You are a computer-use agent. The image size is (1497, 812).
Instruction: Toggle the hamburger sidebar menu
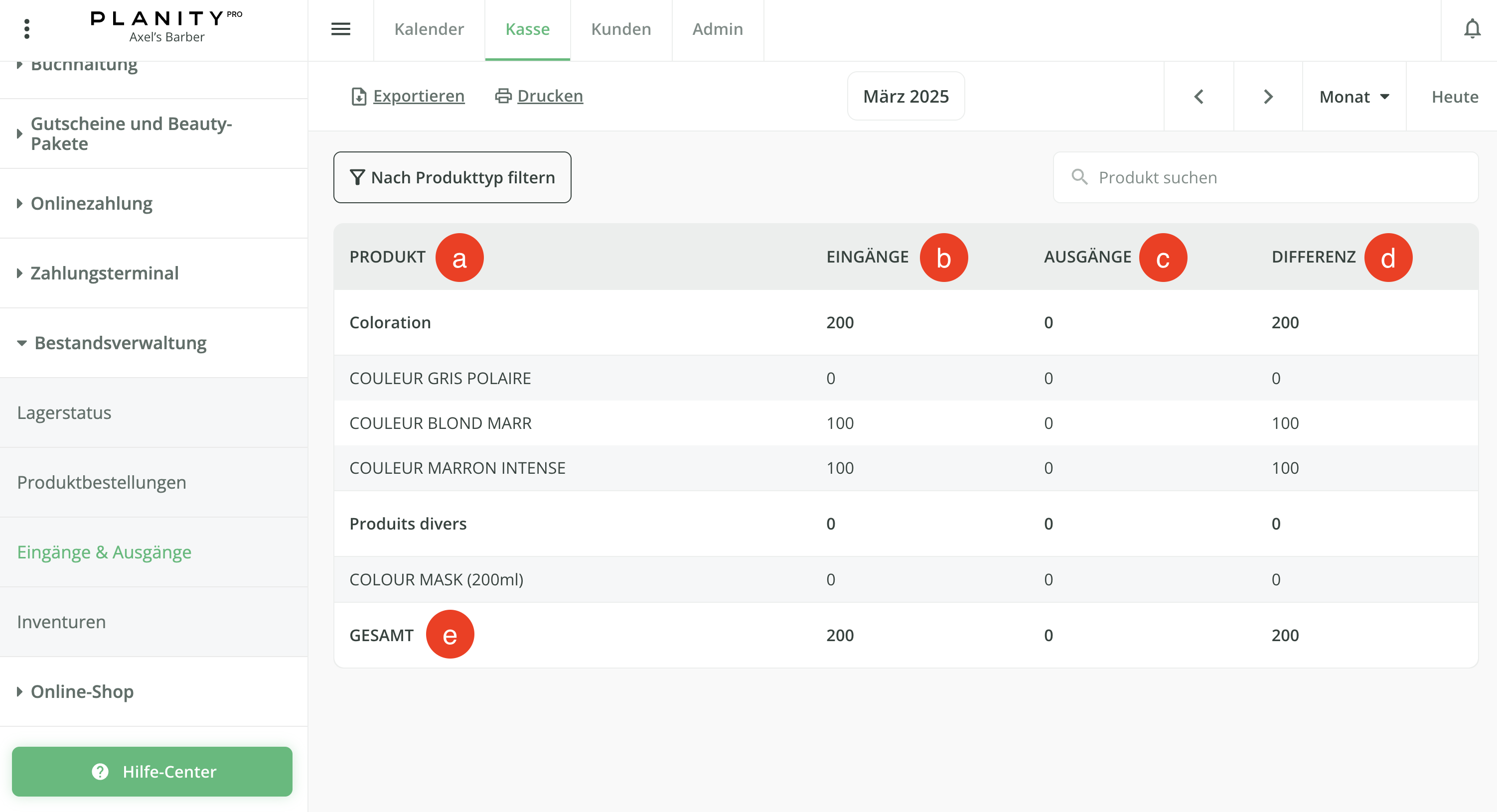(340, 29)
